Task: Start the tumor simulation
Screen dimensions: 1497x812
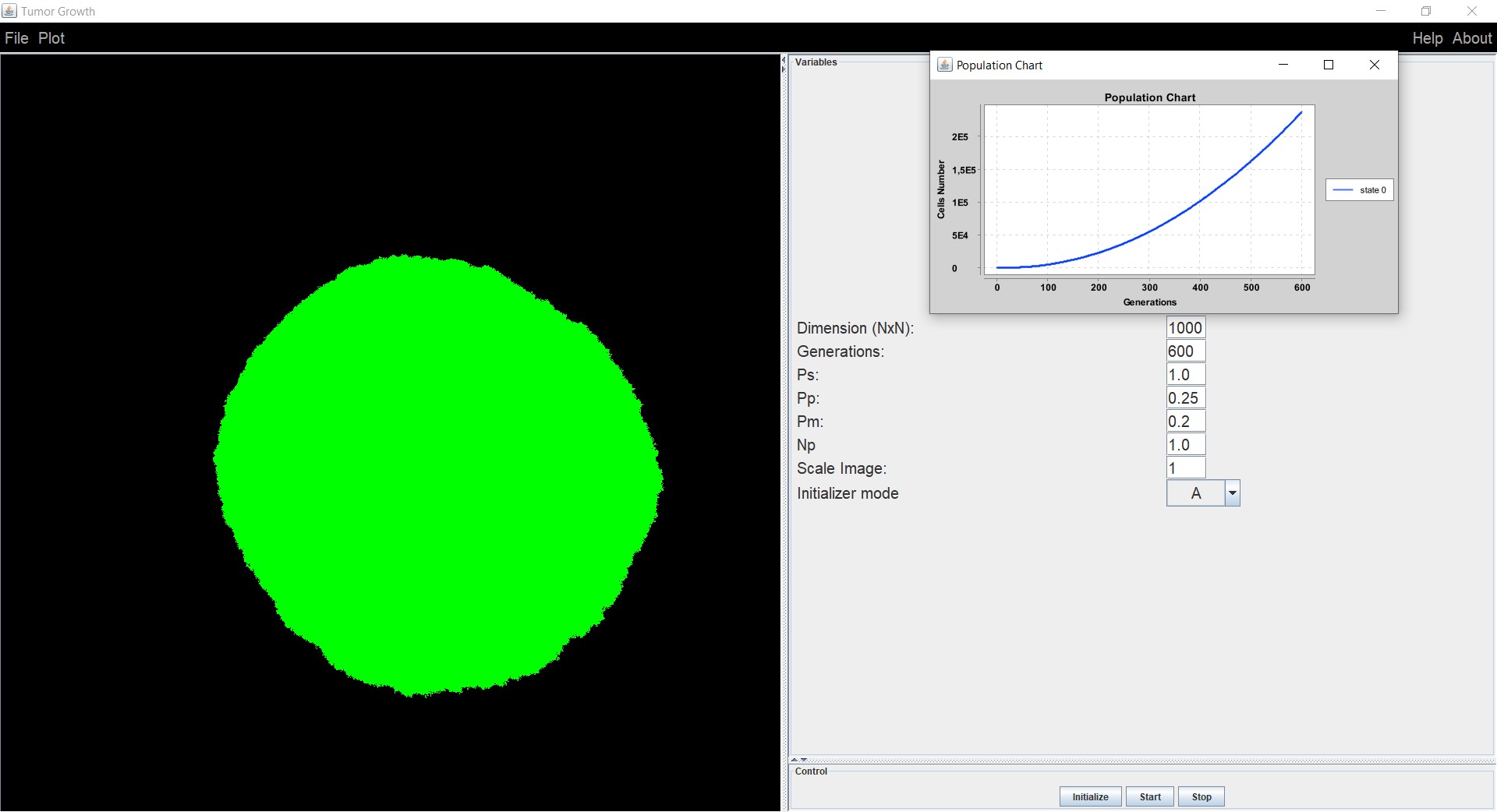Action: pyautogui.click(x=1150, y=796)
